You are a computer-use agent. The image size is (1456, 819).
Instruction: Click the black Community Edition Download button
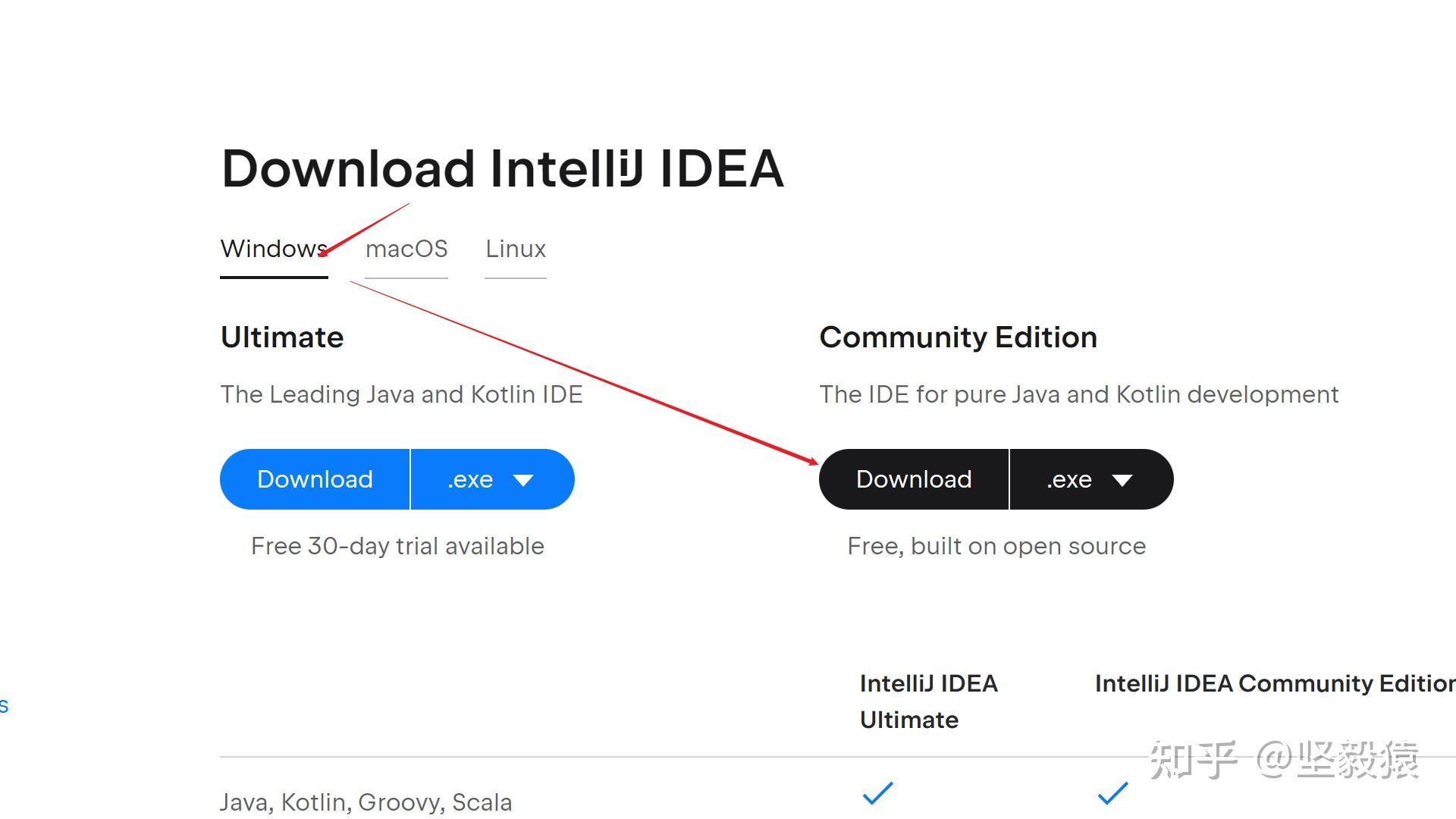(x=914, y=479)
